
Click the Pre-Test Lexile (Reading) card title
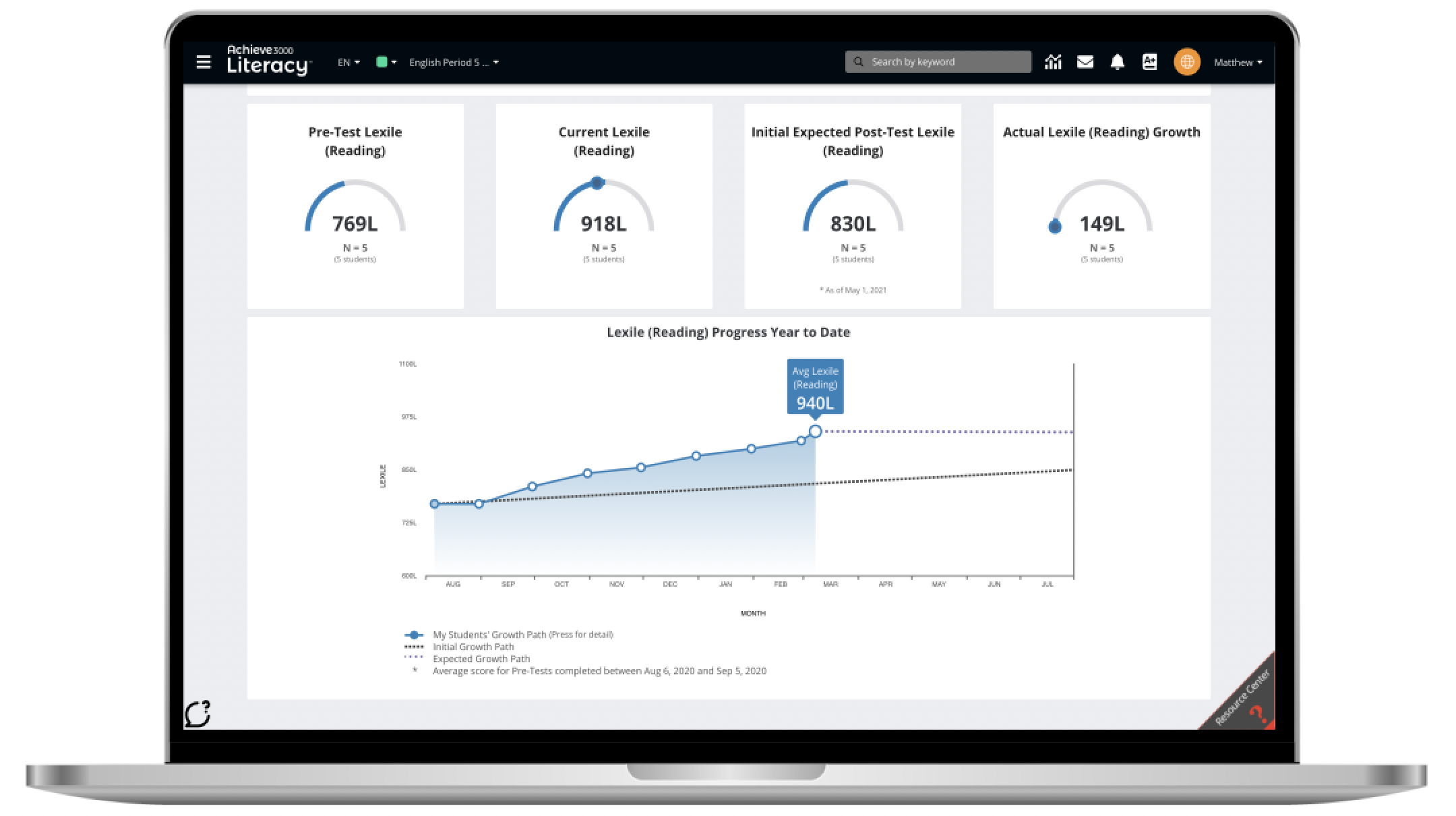pyautogui.click(x=355, y=141)
